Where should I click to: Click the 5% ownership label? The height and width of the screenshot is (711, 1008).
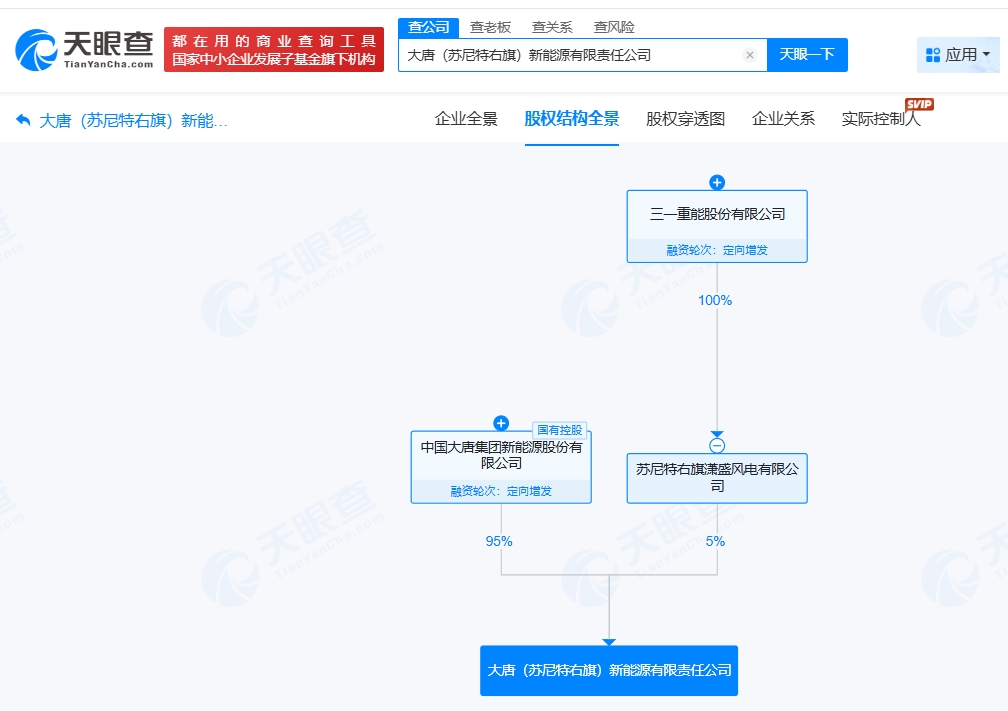[x=715, y=541]
